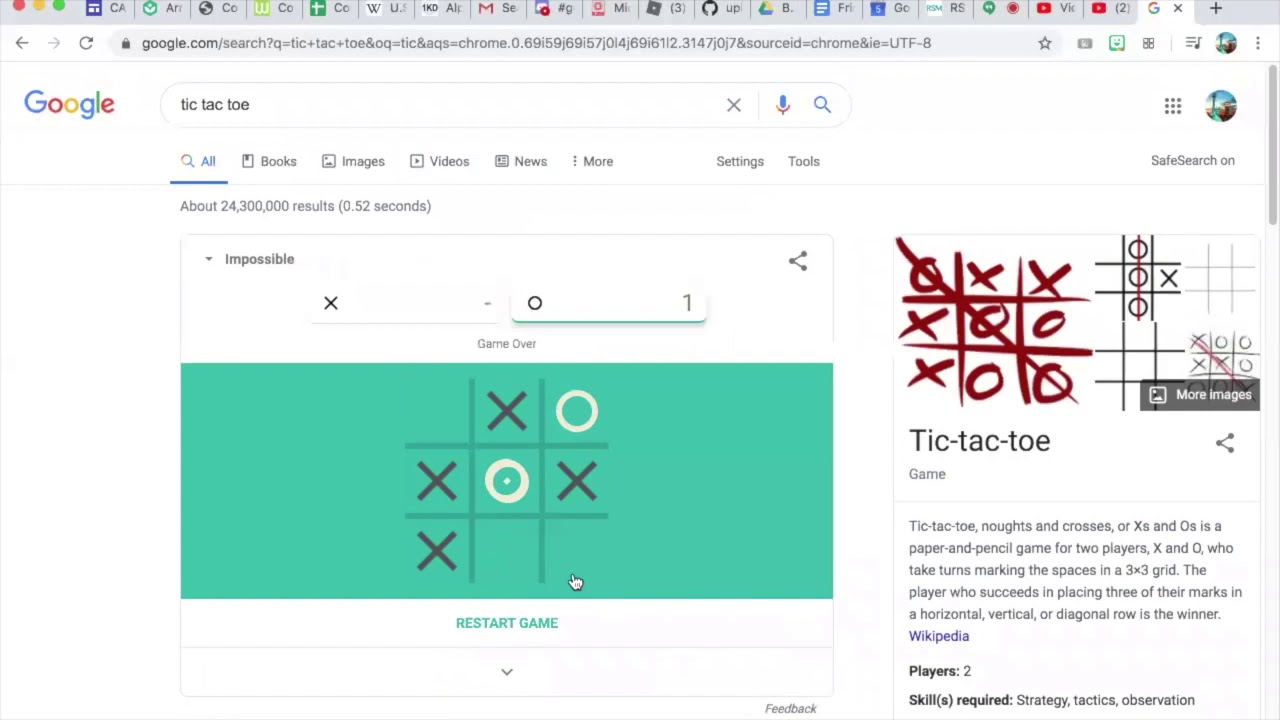Share the tic tac toe game
The height and width of the screenshot is (720, 1280).
click(x=797, y=261)
